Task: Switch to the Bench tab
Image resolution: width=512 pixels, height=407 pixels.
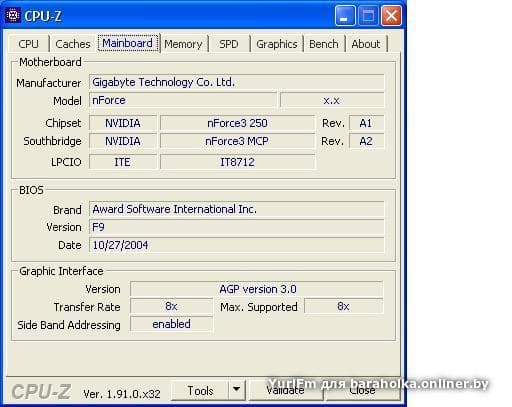Action: pyautogui.click(x=324, y=44)
